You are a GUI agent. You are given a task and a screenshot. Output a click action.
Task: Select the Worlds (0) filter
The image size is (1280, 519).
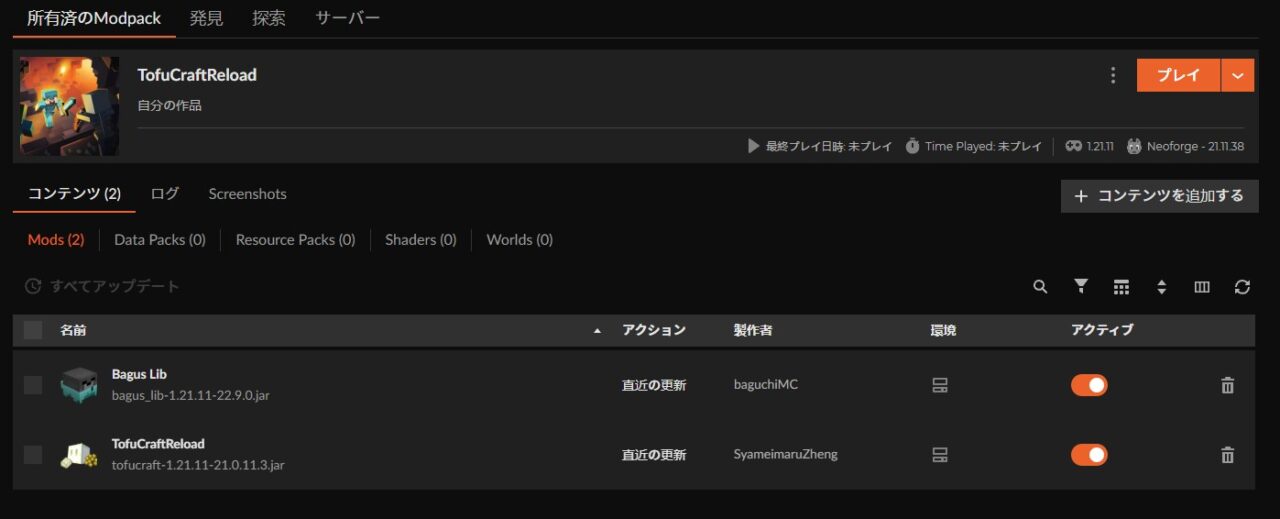[519, 240]
